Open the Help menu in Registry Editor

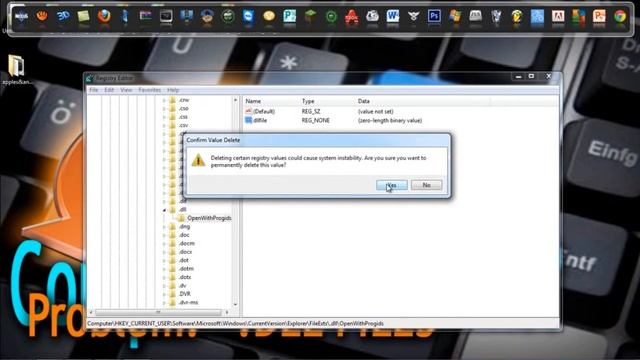(173, 90)
